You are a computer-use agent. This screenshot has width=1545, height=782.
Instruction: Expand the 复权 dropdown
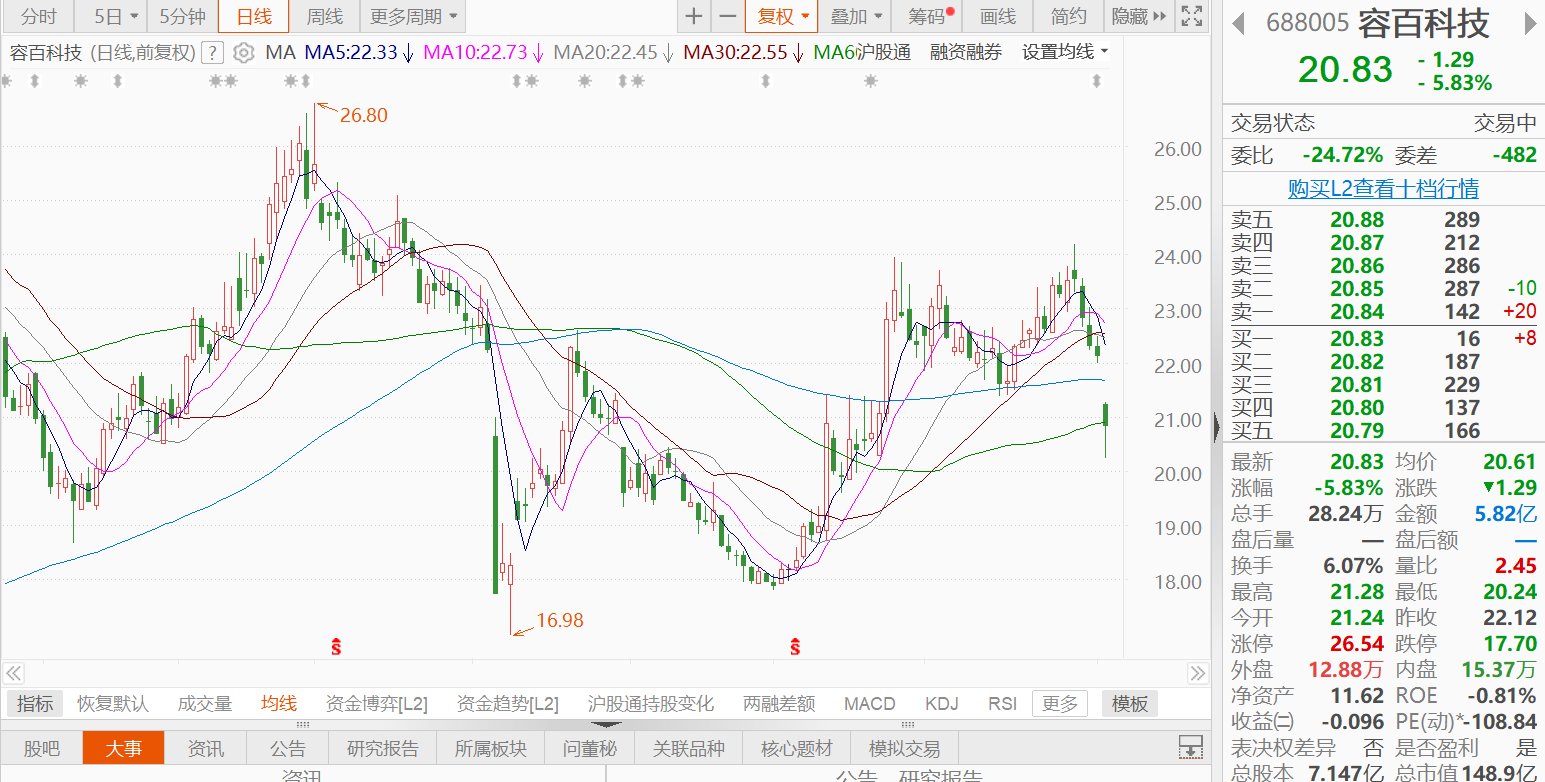click(783, 16)
